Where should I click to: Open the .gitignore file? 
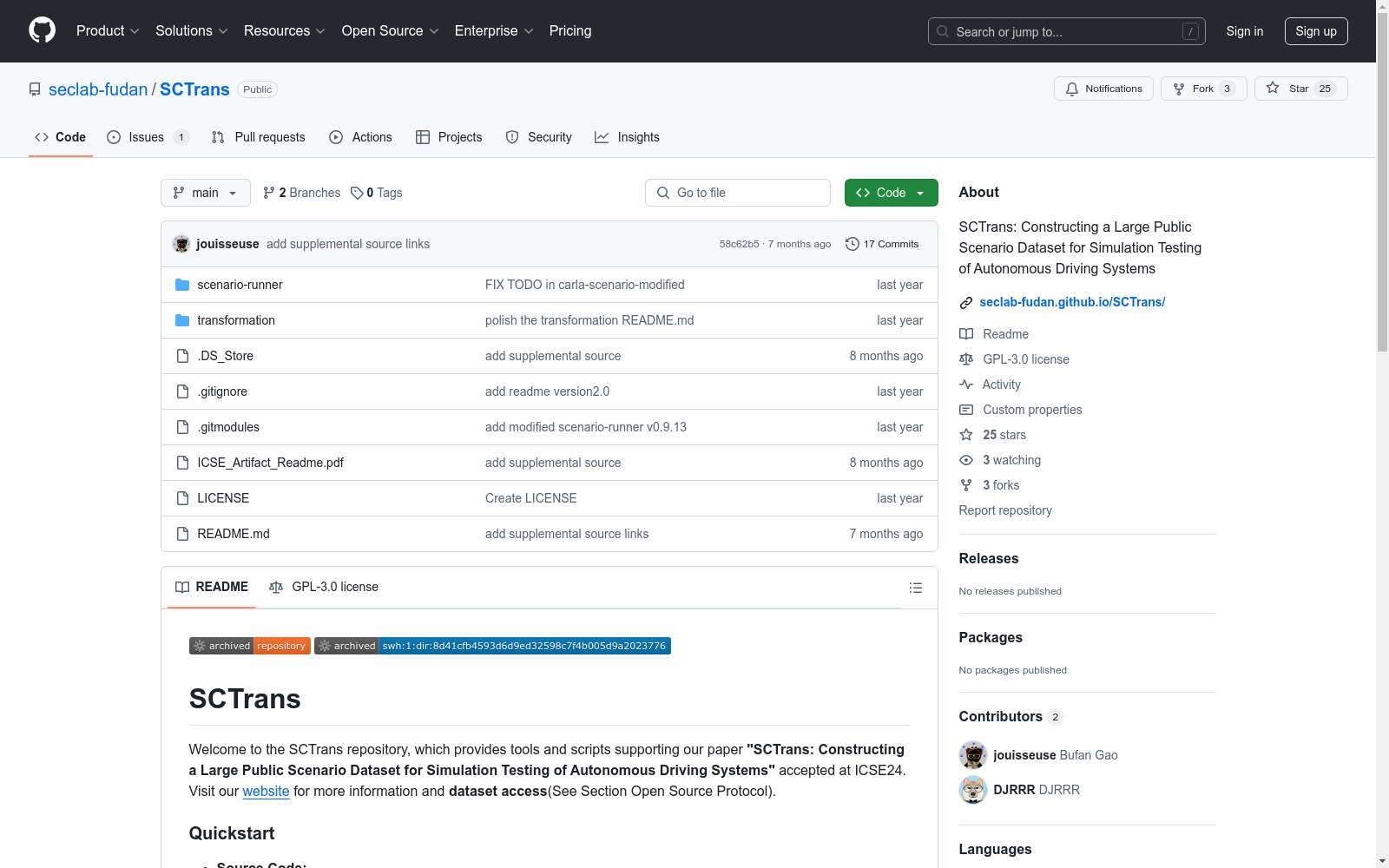click(x=222, y=391)
